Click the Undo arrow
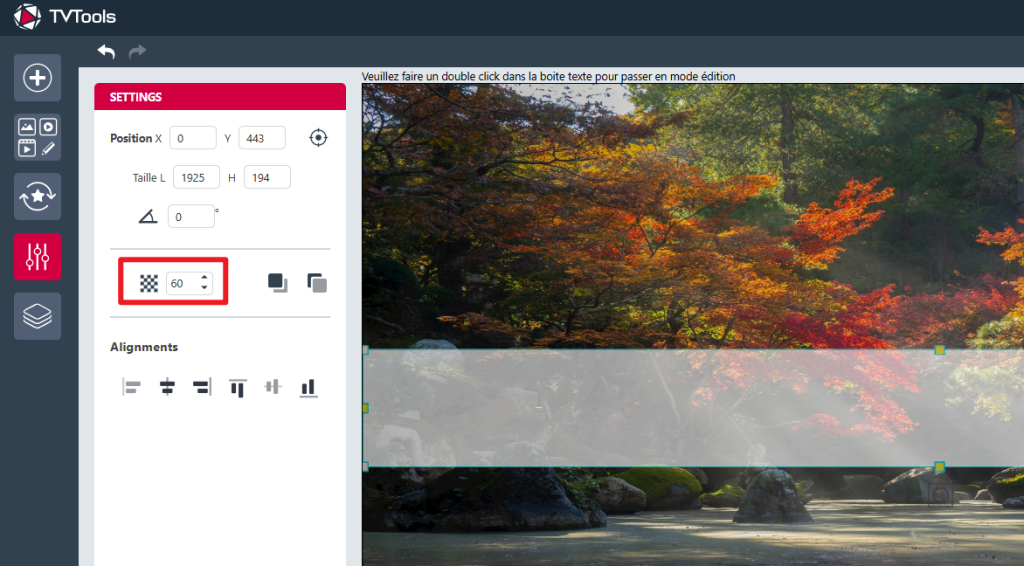 tap(106, 51)
